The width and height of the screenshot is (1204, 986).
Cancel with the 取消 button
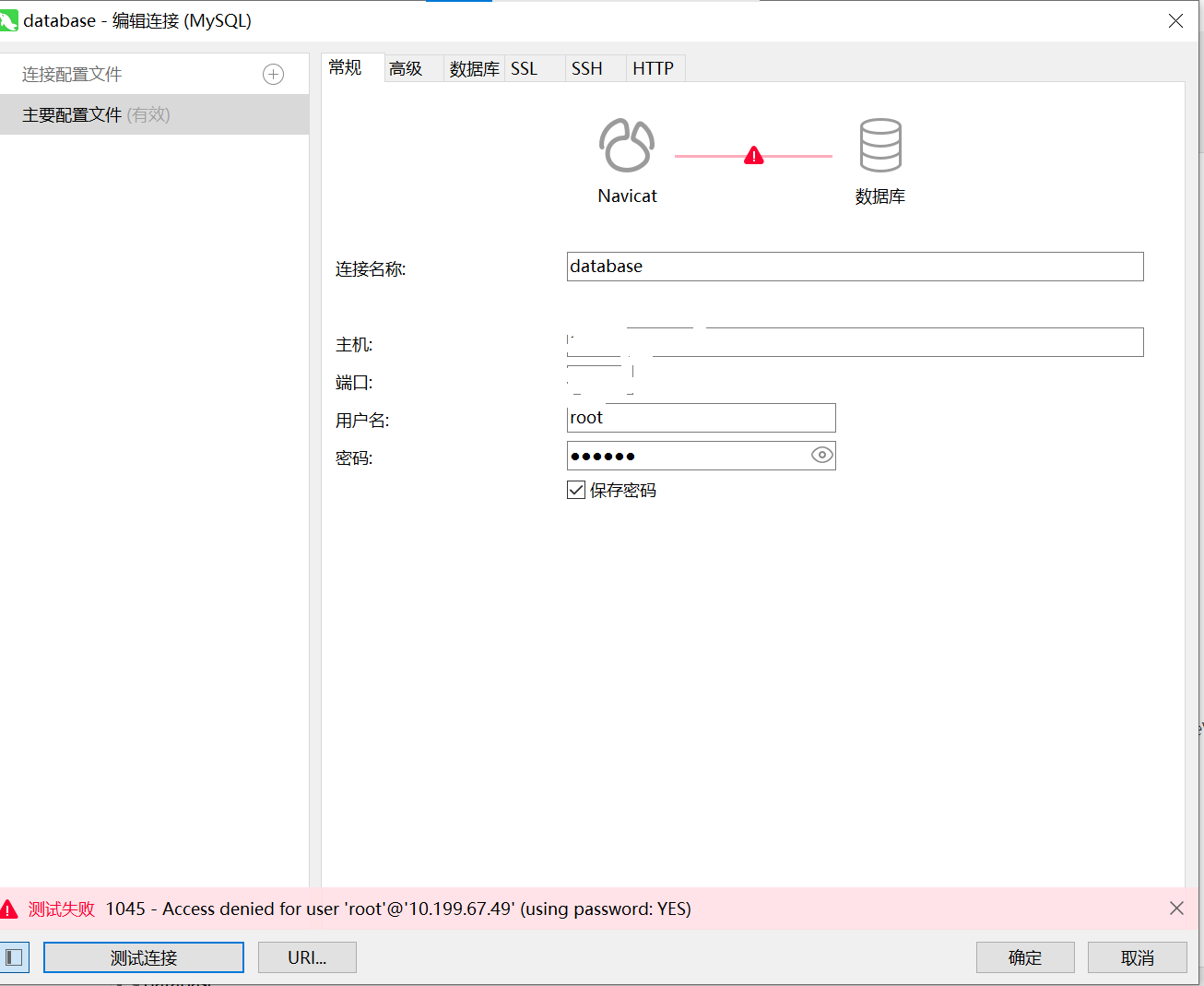click(1138, 957)
